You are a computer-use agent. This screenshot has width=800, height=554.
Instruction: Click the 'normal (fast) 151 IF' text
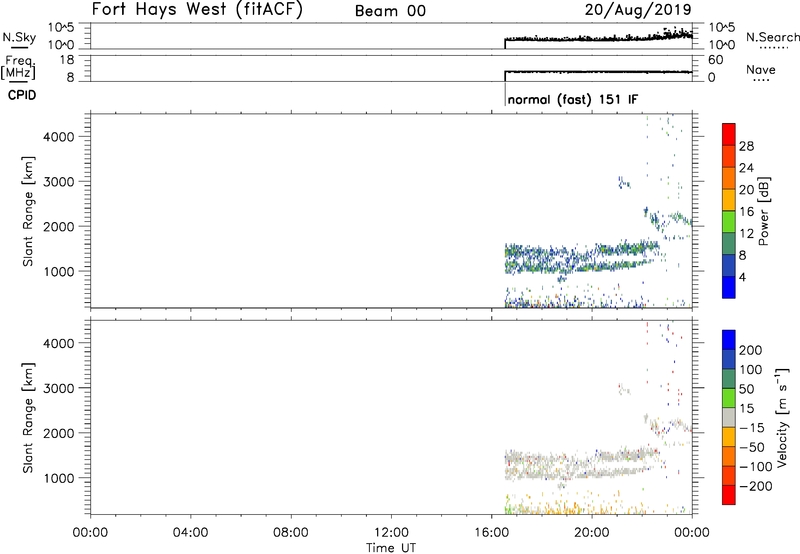point(572,99)
